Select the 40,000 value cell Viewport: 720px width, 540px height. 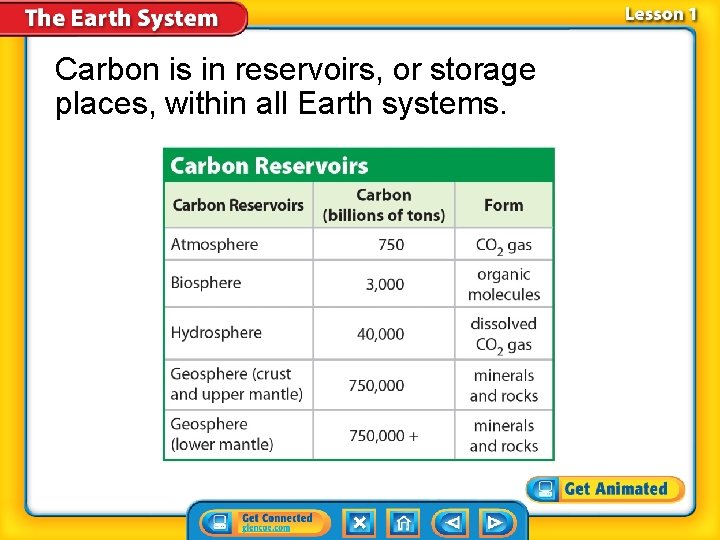click(384, 333)
